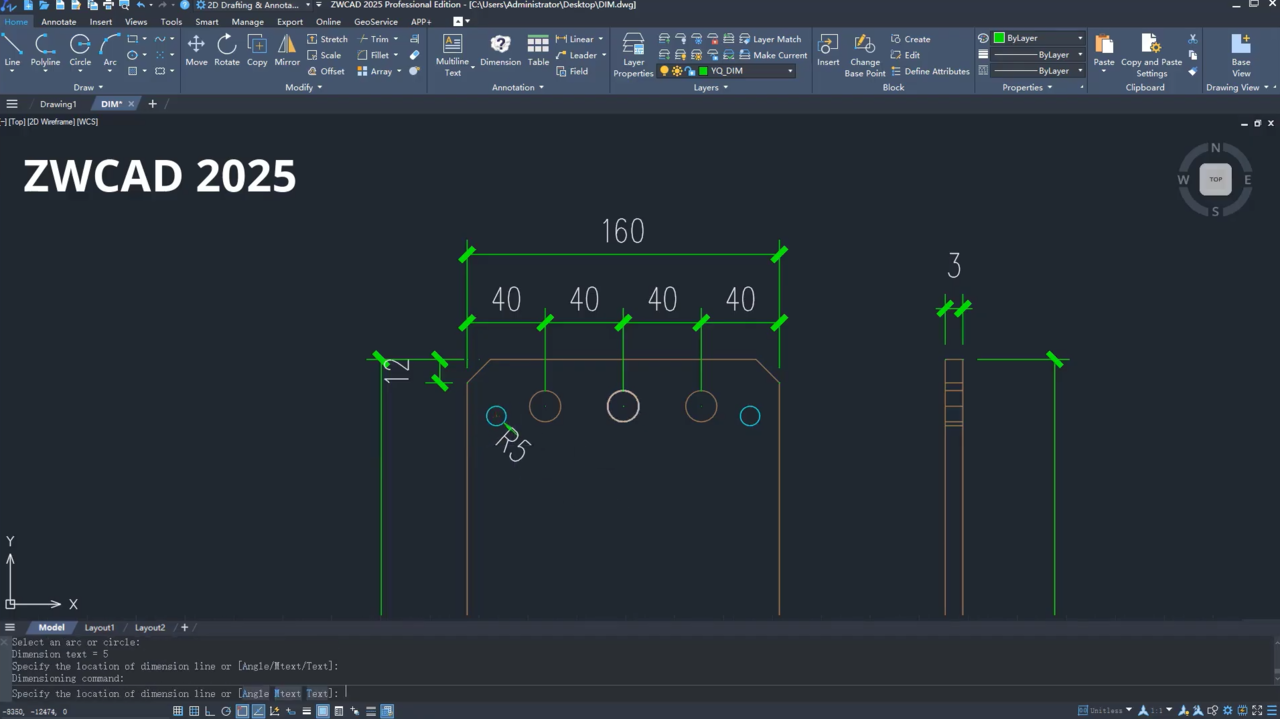Screen dimensions: 1280x719
Task: Toggle the layer freeze sun icon for YQ_DIM
Action: coord(677,71)
